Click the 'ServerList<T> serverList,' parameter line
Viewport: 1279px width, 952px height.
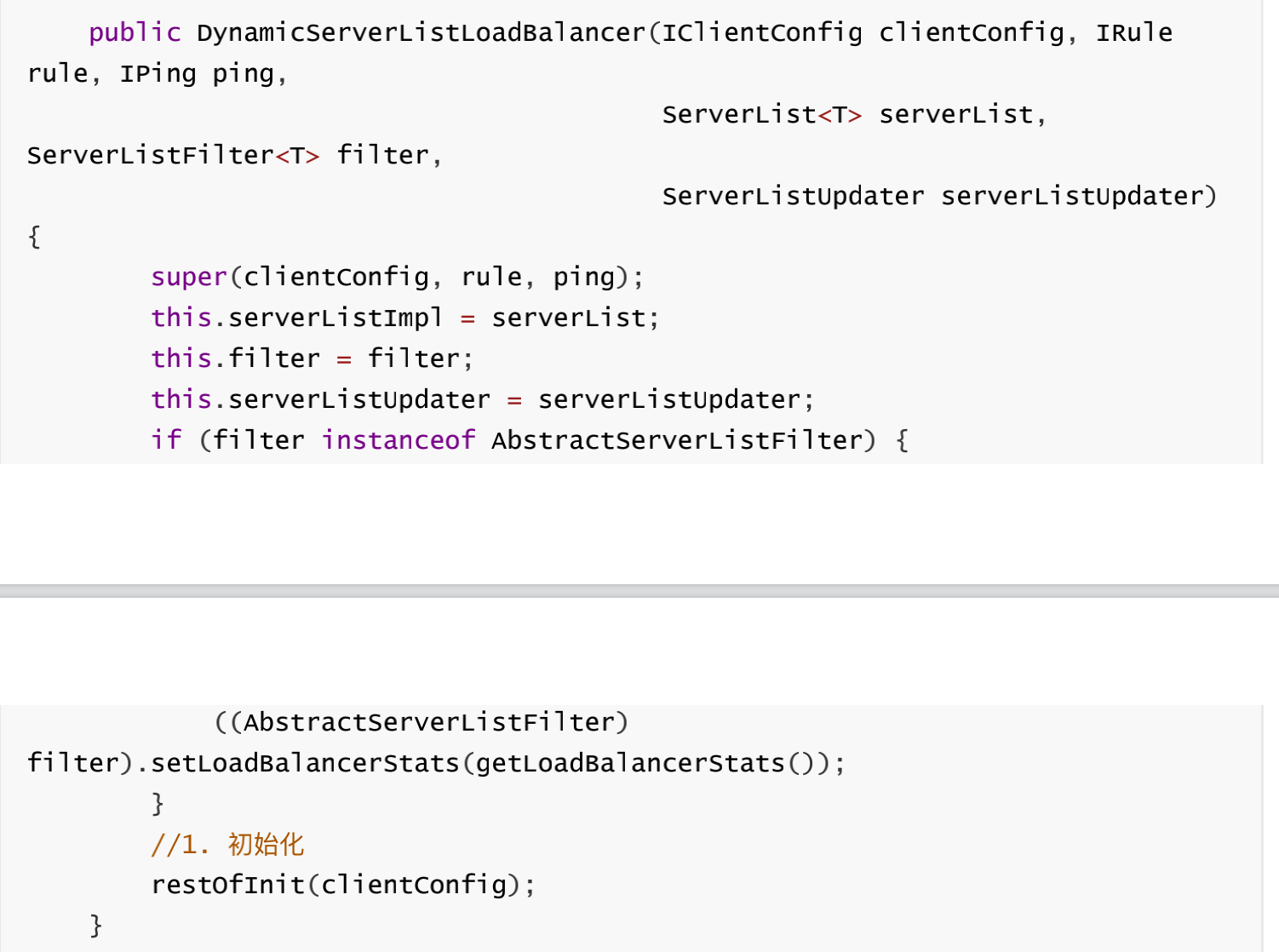tap(854, 115)
